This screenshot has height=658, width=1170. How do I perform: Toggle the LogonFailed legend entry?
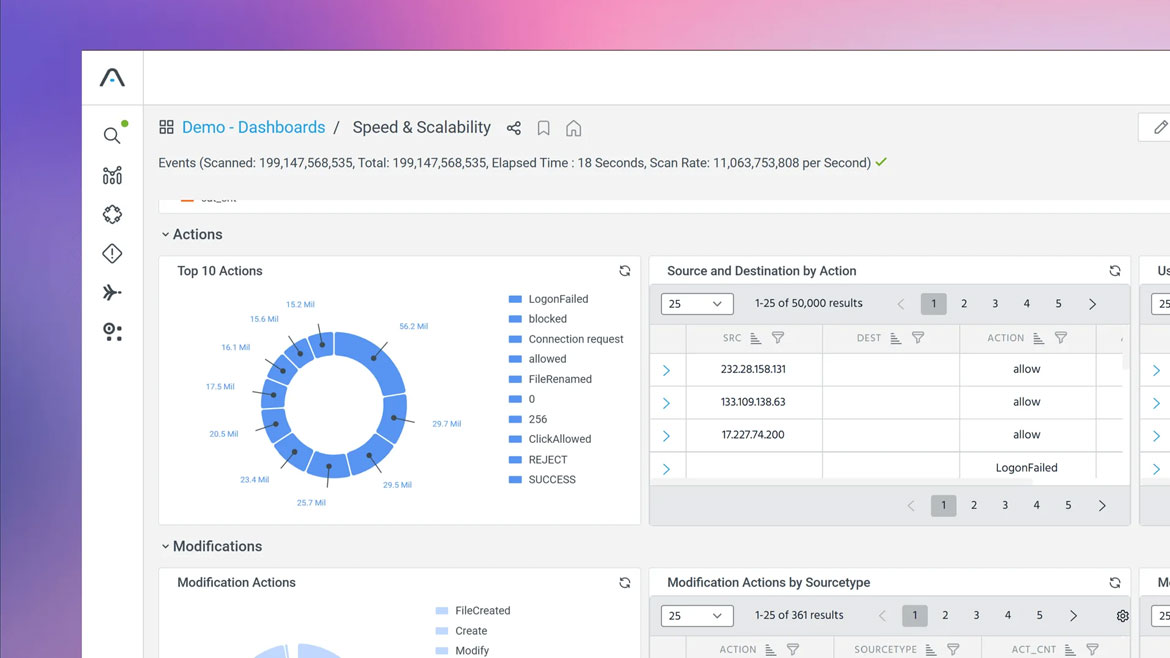[x=558, y=298]
